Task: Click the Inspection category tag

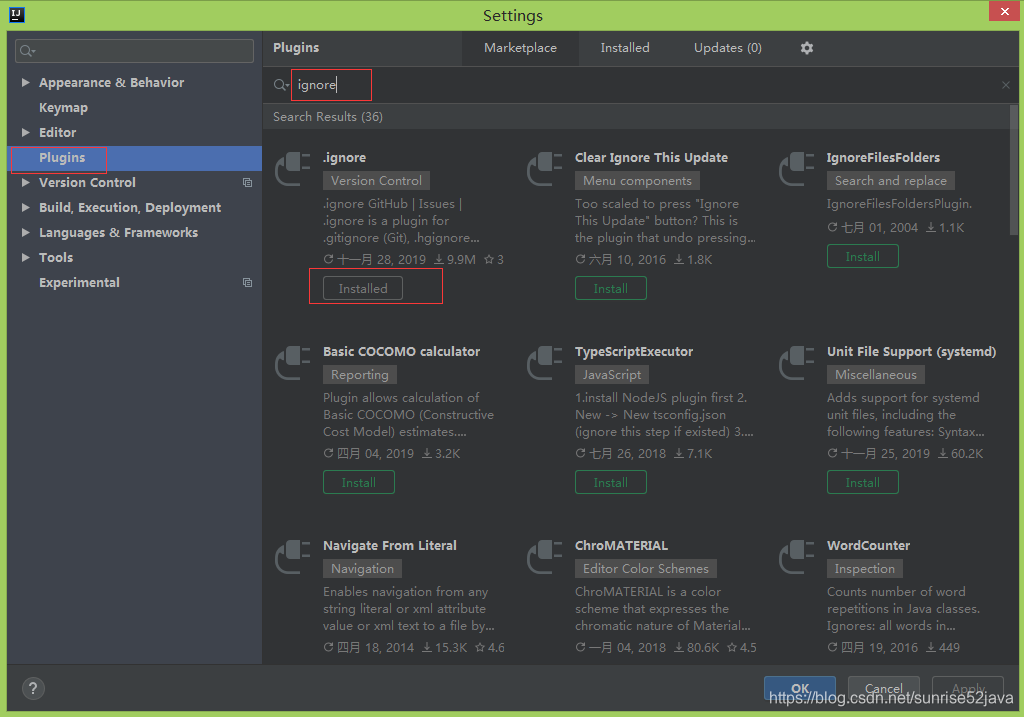Action: click(865, 568)
